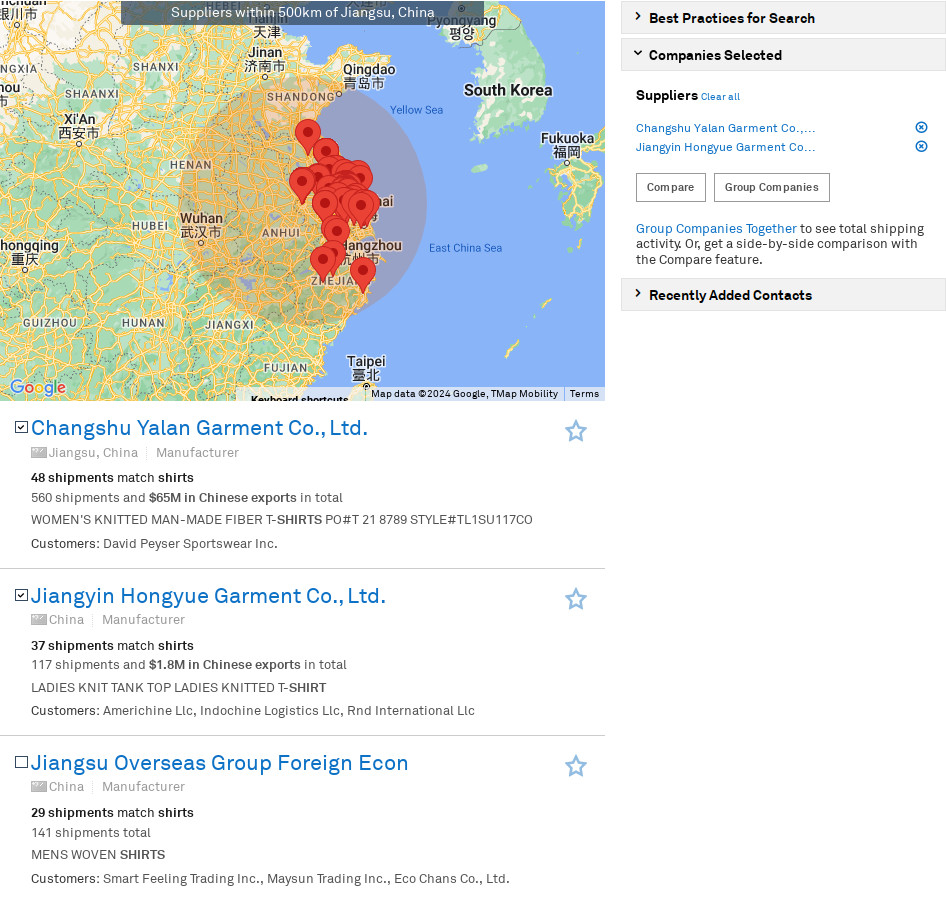The height and width of the screenshot is (899, 946).
Task: Expand the Best Practices for Search section
Action: [x=731, y=18]
